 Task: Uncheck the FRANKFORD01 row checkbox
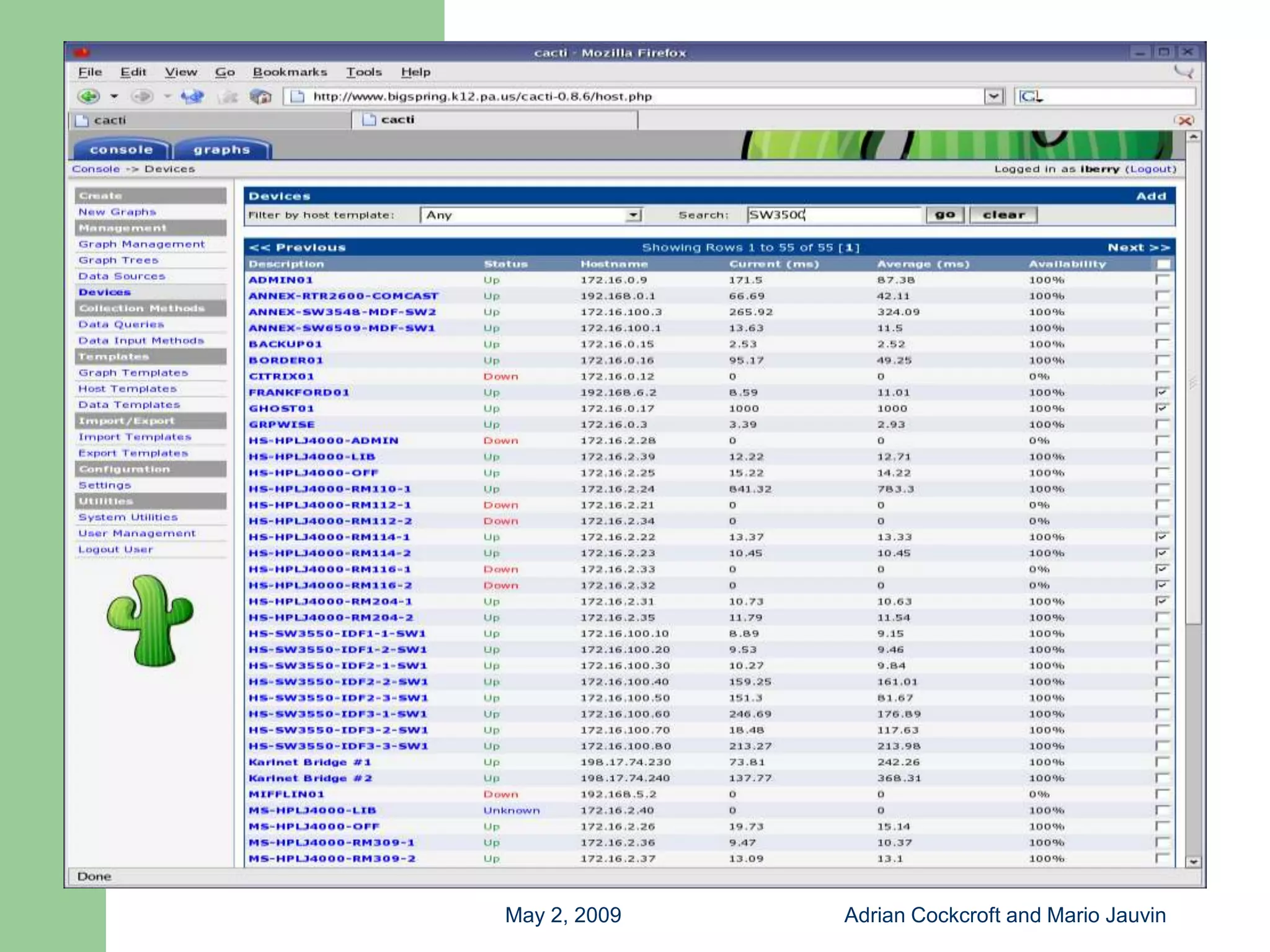[x=1162, y=392]
